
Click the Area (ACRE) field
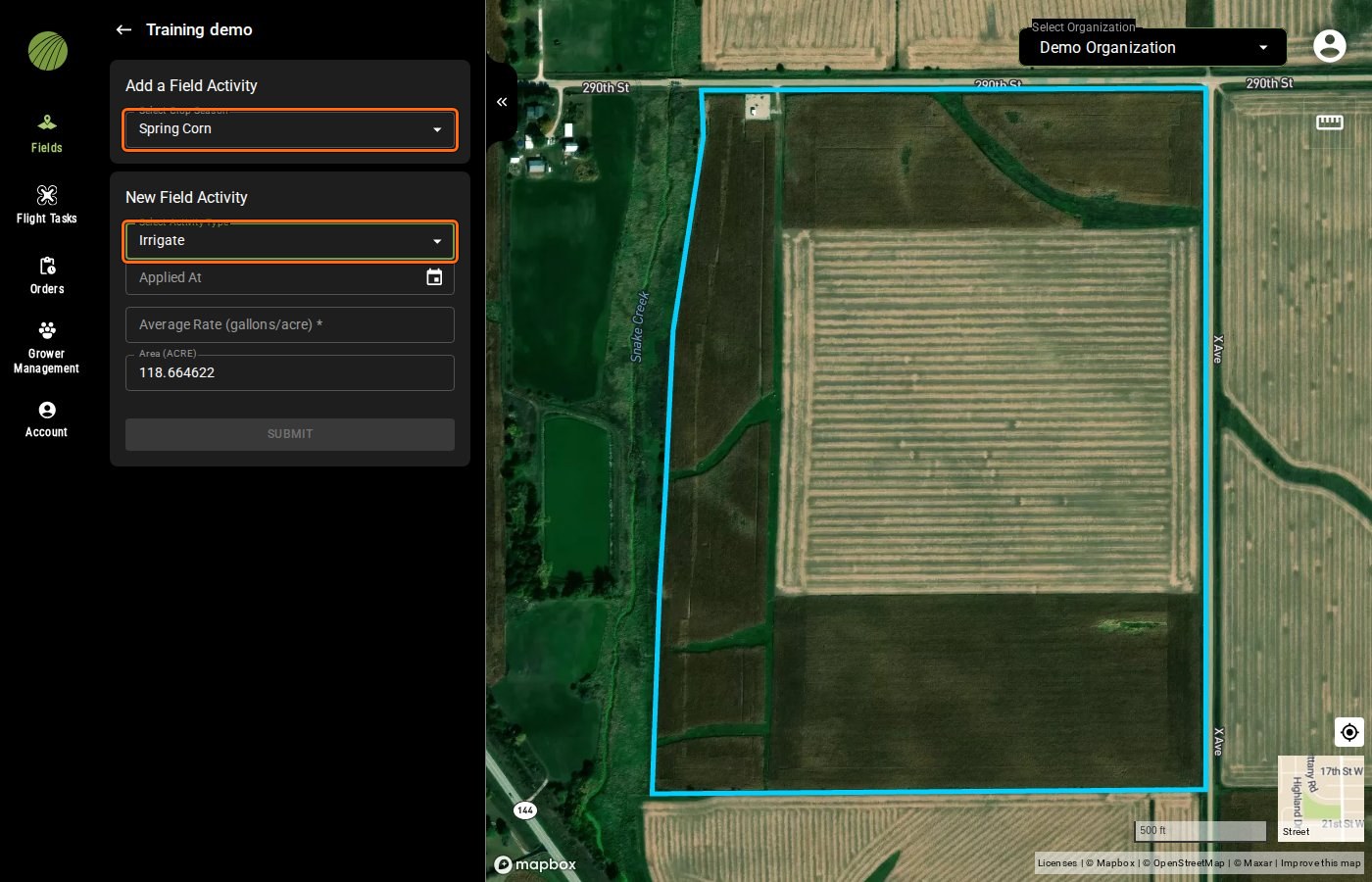(x=290, y=372)
